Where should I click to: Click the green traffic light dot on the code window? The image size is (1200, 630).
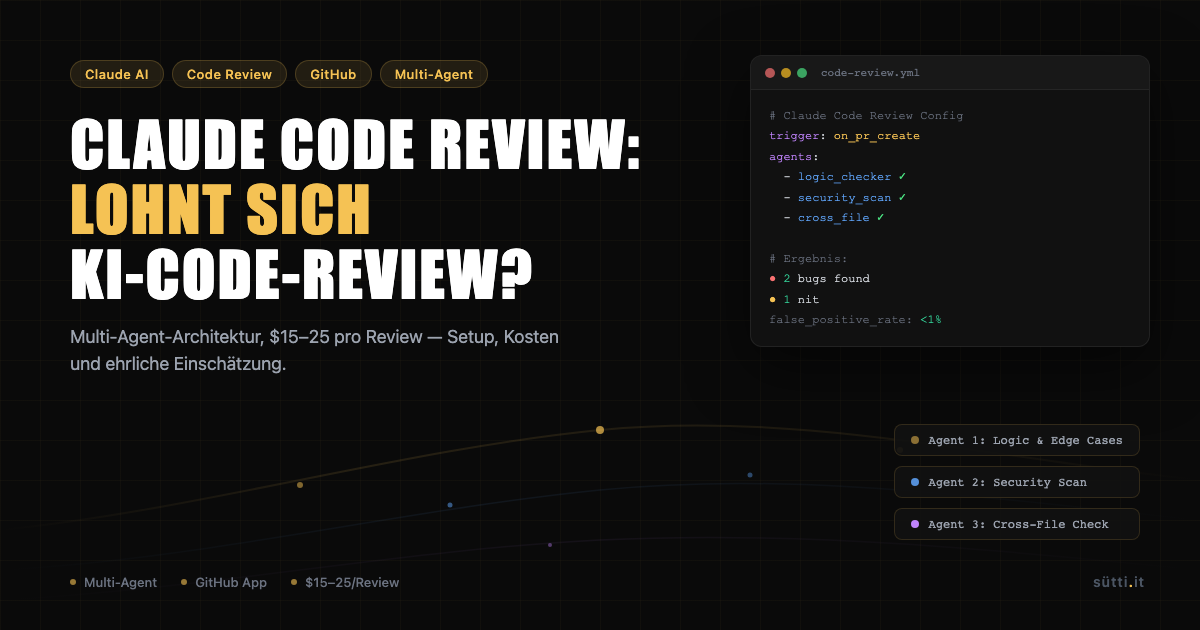pyautogui.click(x=802, y=73)
